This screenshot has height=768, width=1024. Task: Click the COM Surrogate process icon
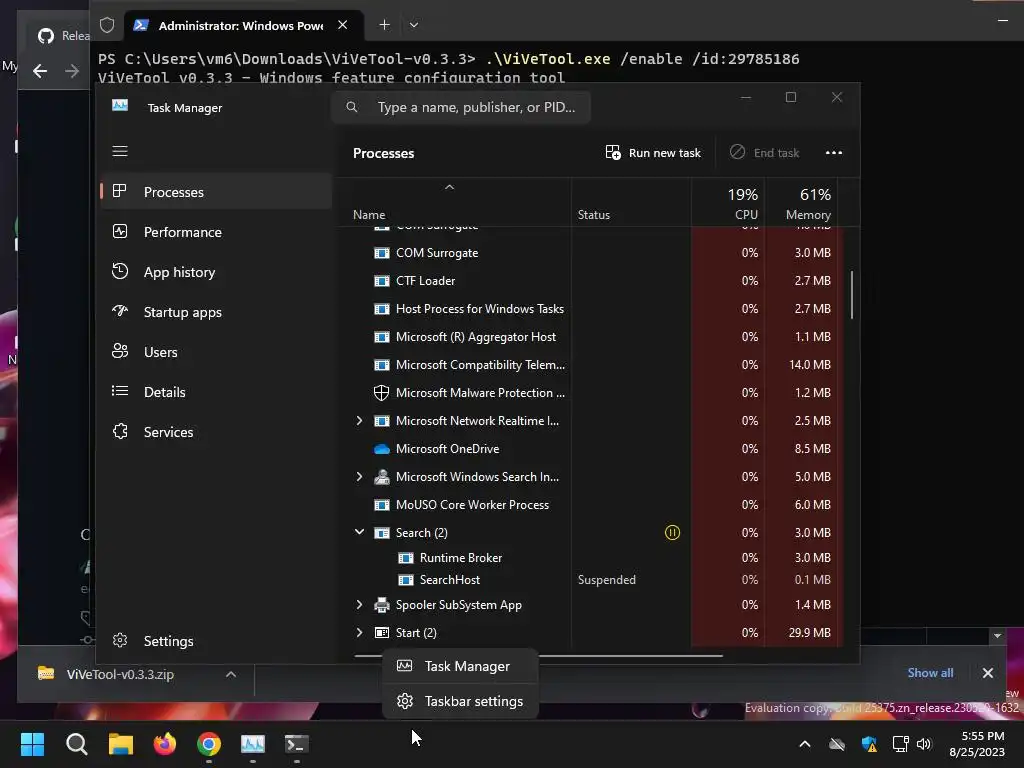[x=381, y=253]
